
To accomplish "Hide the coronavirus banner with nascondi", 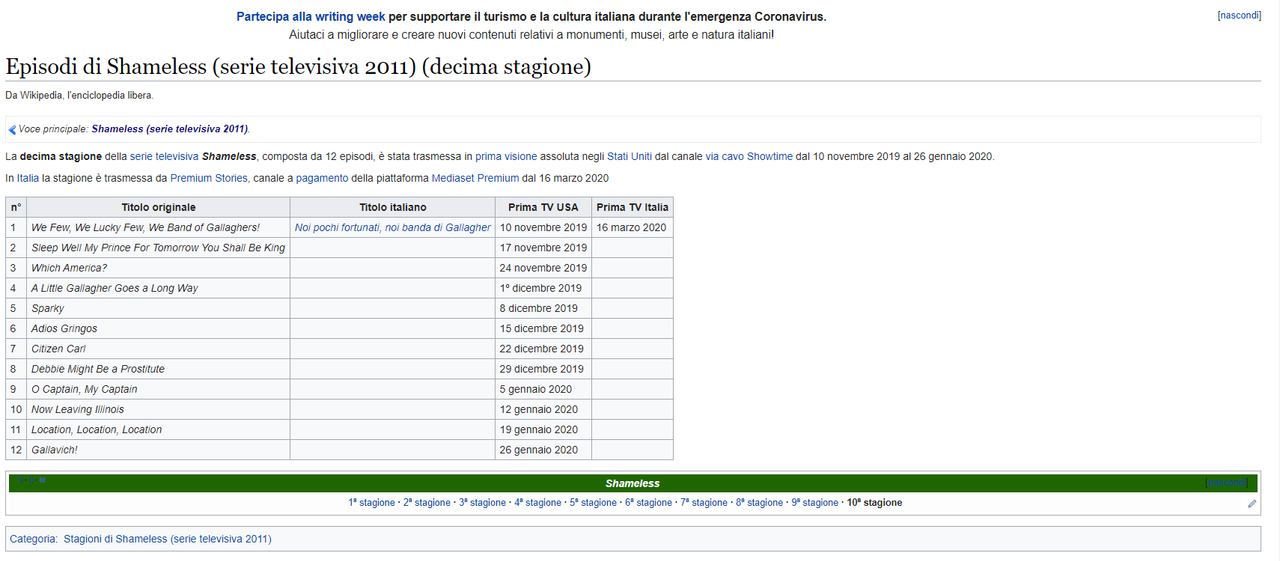I will 1239,16.
